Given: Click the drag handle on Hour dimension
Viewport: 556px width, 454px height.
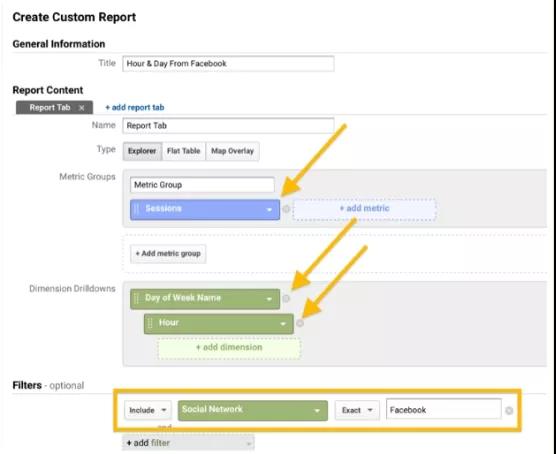Looking at the screenshot, I should pyautogui.click(x=150, y=323).
